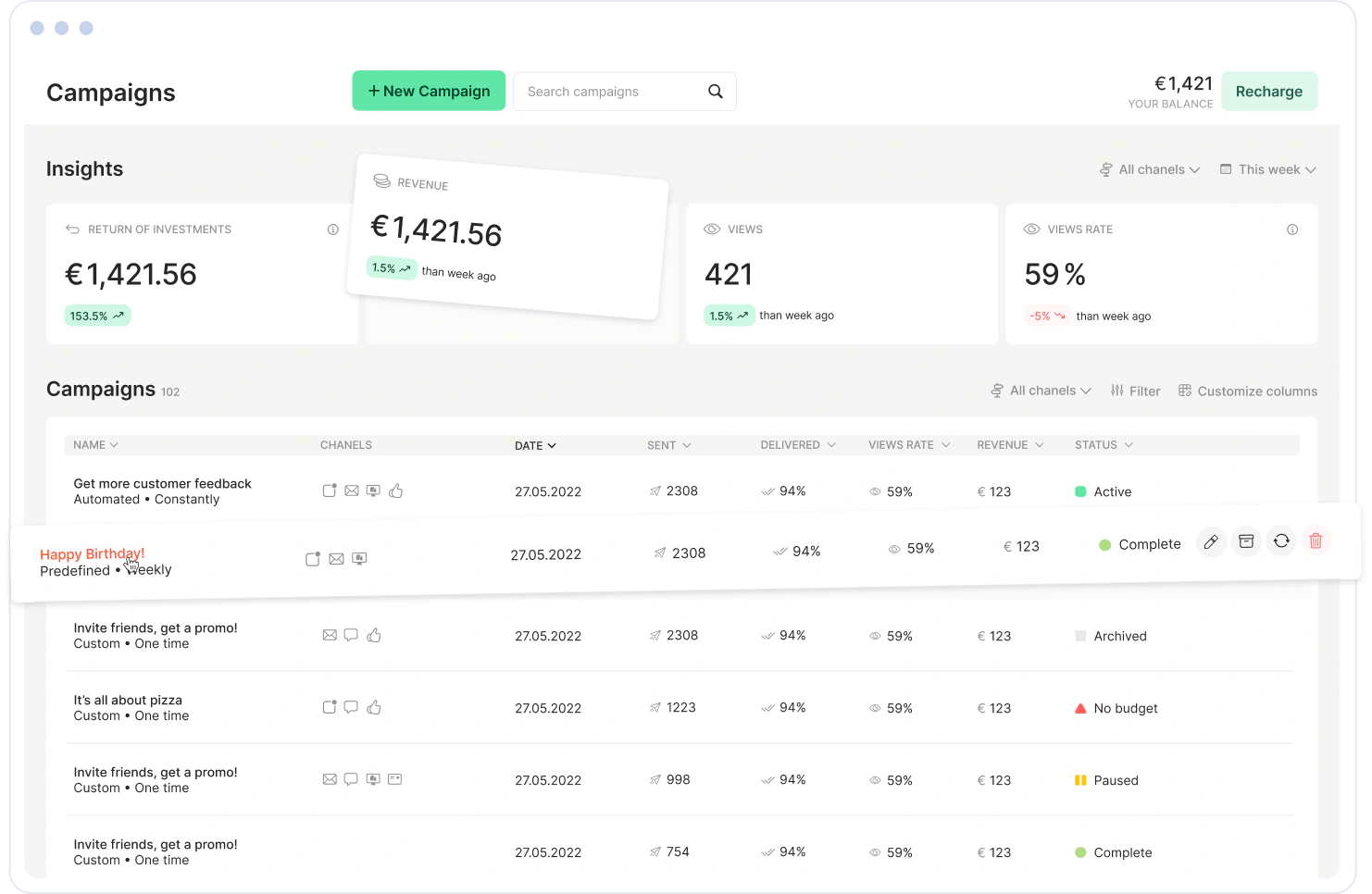This screenshot has height=894, width=1372.
Task: Click the 754 sent count
Action: (x=678, y=851)
